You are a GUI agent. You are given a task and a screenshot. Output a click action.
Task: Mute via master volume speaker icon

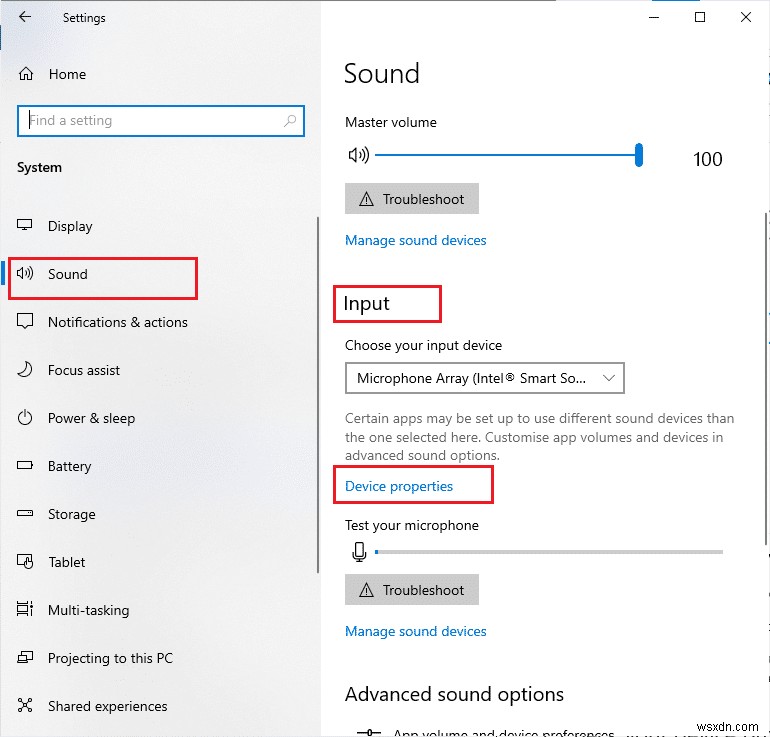coord(357,155)
